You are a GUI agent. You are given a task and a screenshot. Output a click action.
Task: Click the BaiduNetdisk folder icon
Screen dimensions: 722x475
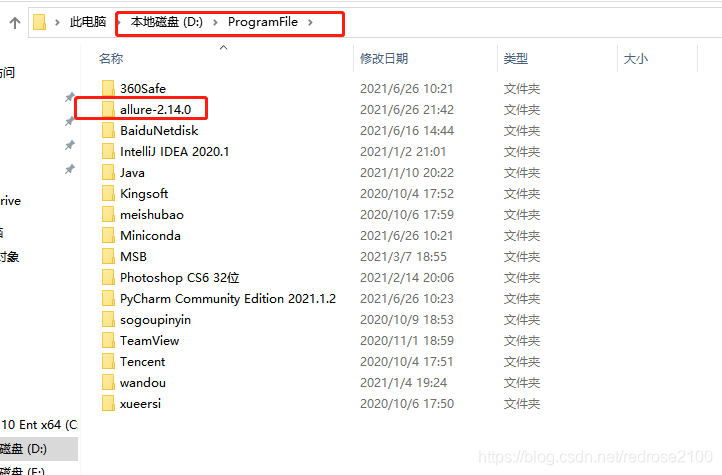(108, 131)
